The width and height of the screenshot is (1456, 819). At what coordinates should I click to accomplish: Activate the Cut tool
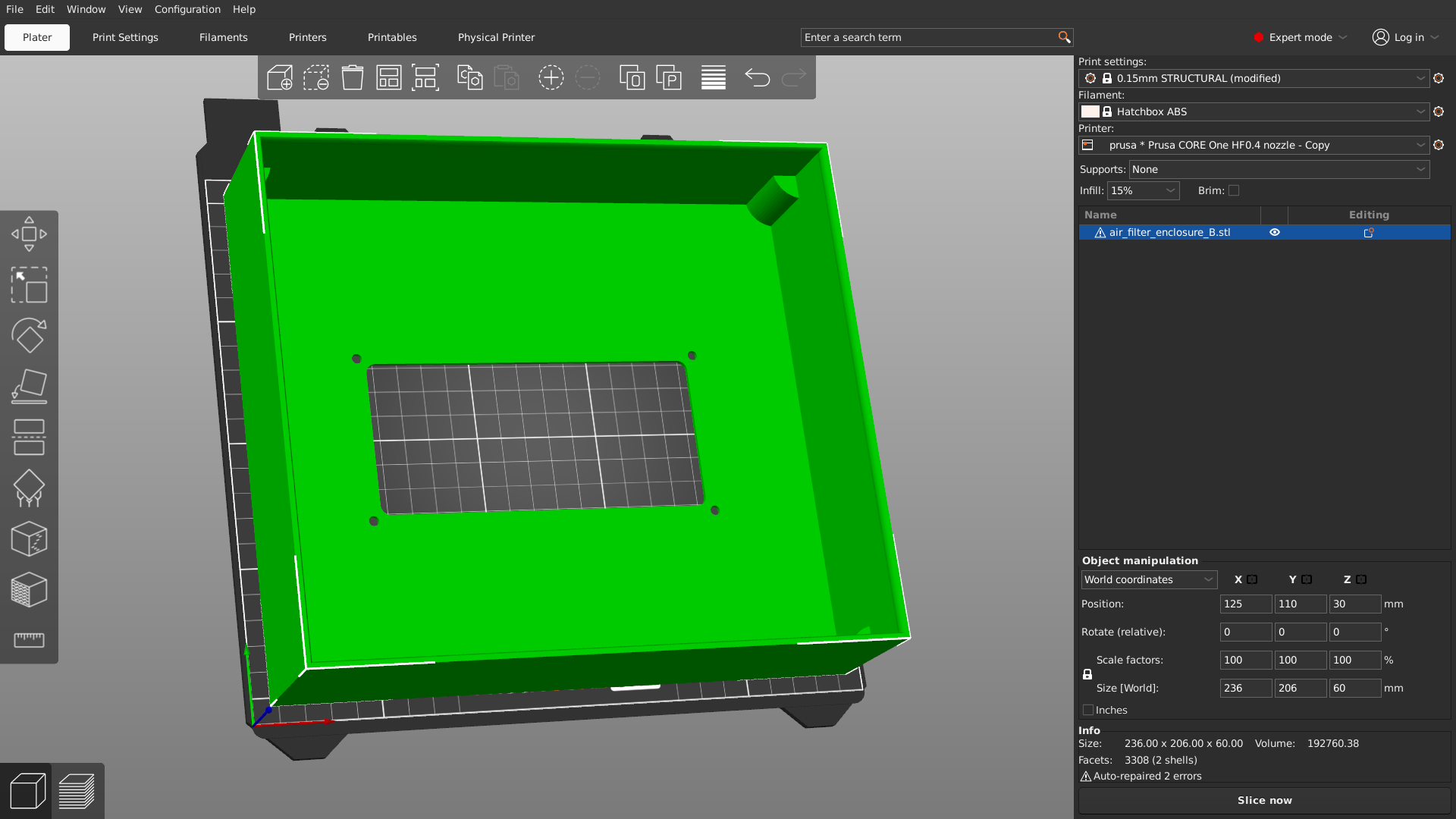point(29,437)
